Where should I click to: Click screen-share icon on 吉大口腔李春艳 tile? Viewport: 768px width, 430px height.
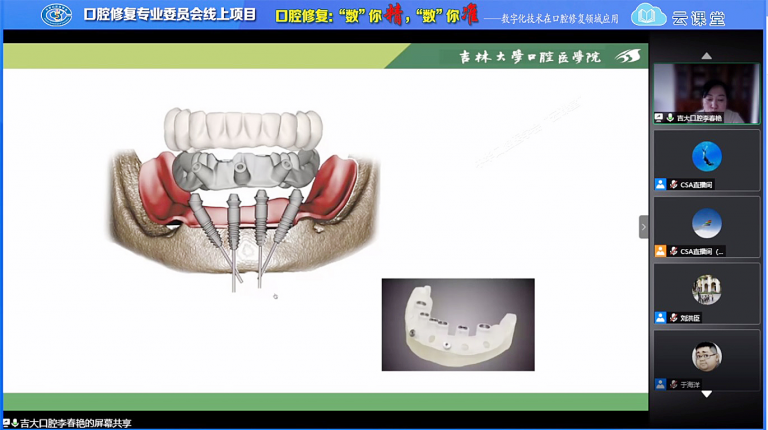[660, 118]
